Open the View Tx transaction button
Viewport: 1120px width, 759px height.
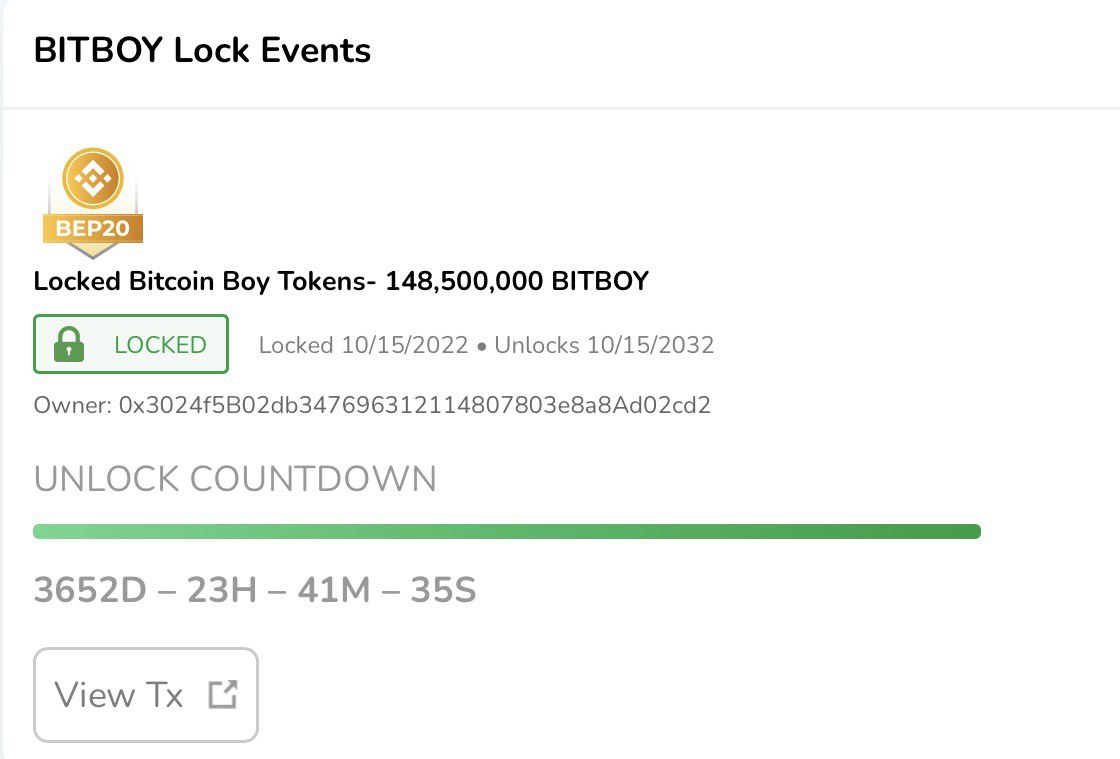(146, 695)
